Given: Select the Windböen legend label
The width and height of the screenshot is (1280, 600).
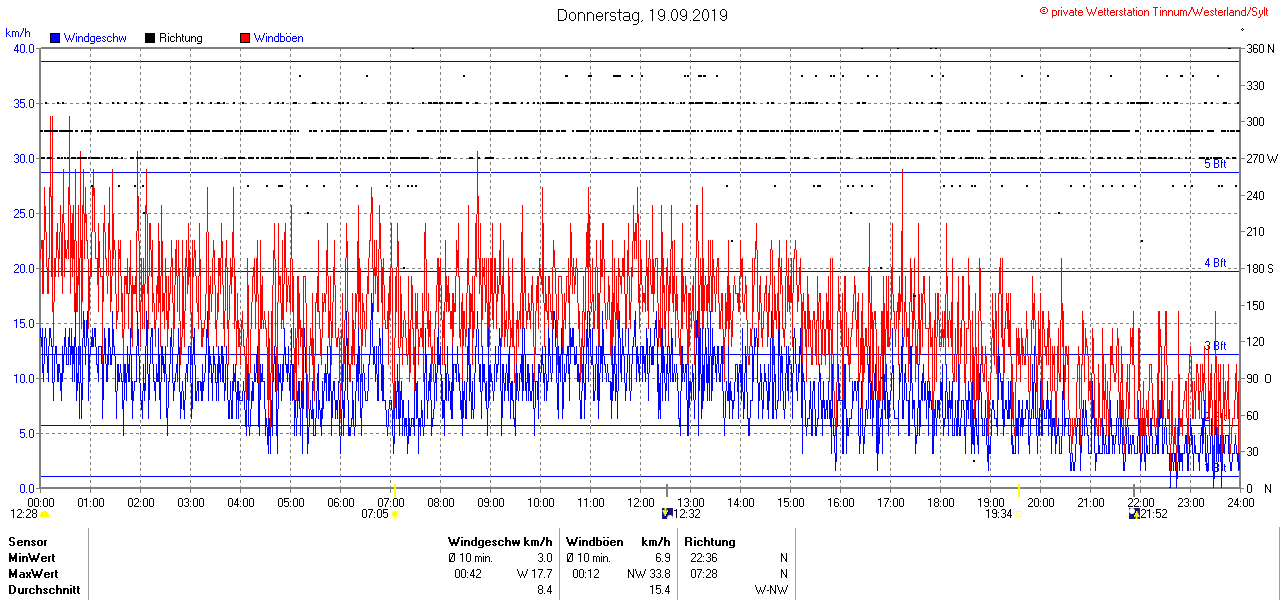Looking at the screenshot, I should [x=279, y=38].
